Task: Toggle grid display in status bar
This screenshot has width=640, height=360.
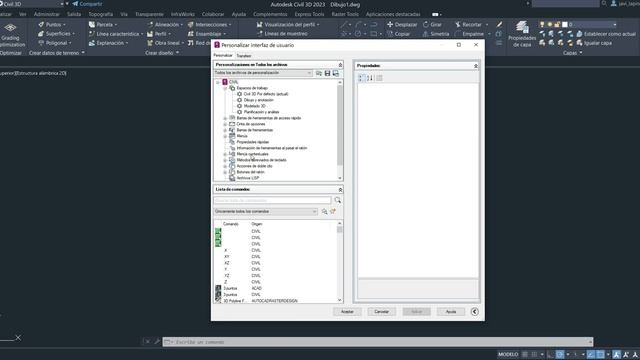Action: 525,354
